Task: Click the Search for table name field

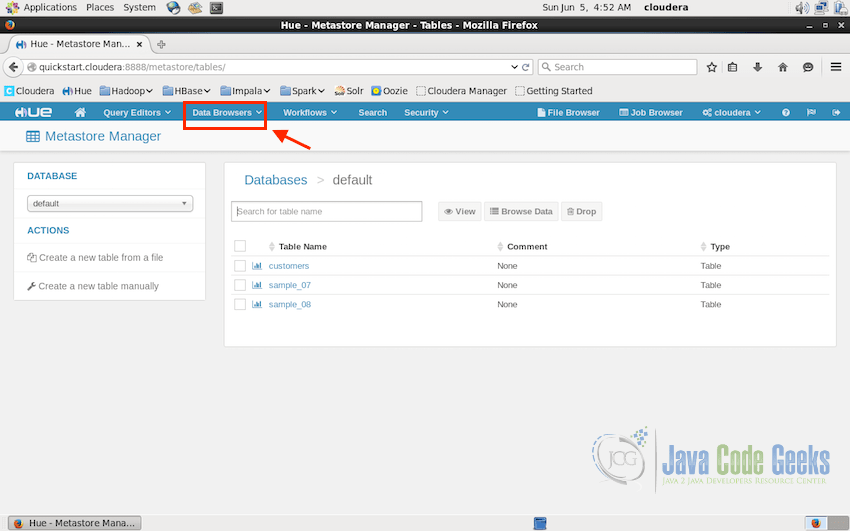Action: pos(326,211)
